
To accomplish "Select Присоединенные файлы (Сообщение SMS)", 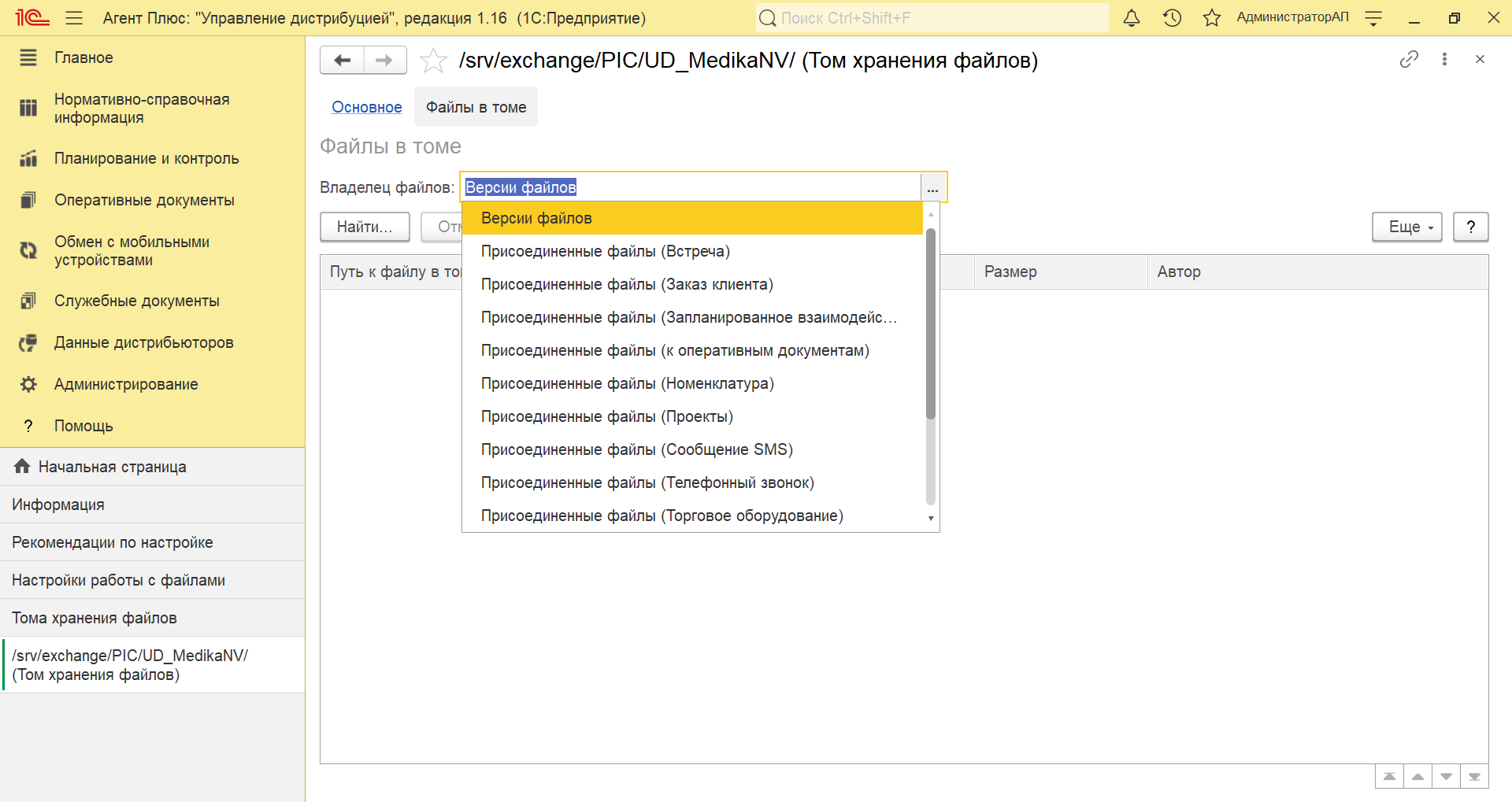I will point(692,449).
